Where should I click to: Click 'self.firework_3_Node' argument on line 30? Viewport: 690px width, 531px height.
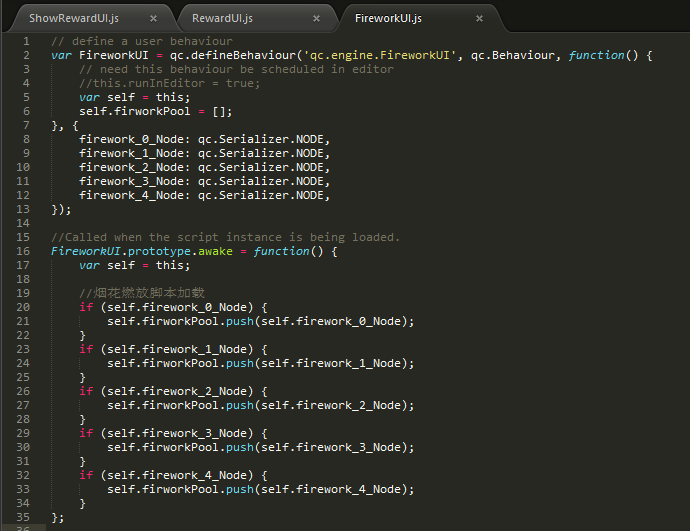331,447
